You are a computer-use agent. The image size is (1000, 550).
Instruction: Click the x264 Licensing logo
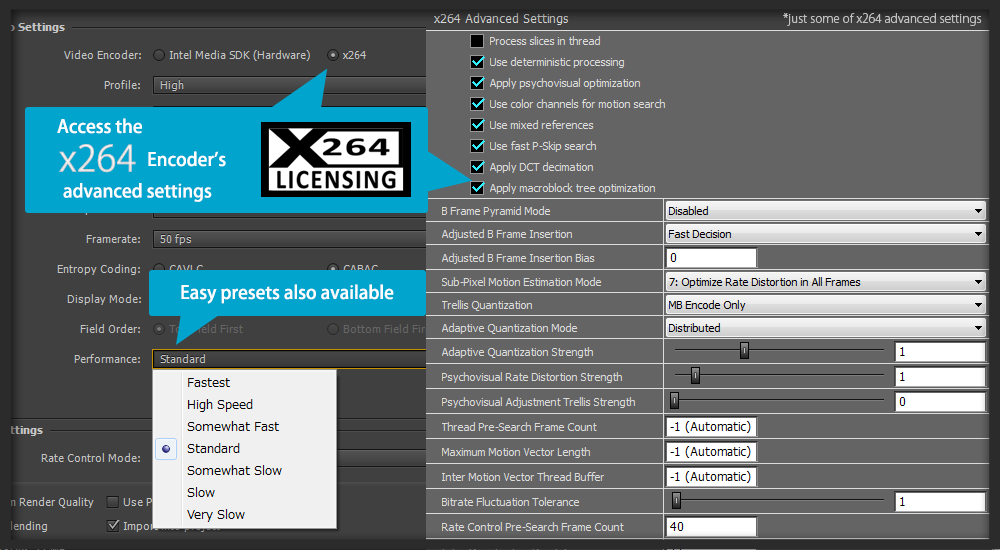336,159
